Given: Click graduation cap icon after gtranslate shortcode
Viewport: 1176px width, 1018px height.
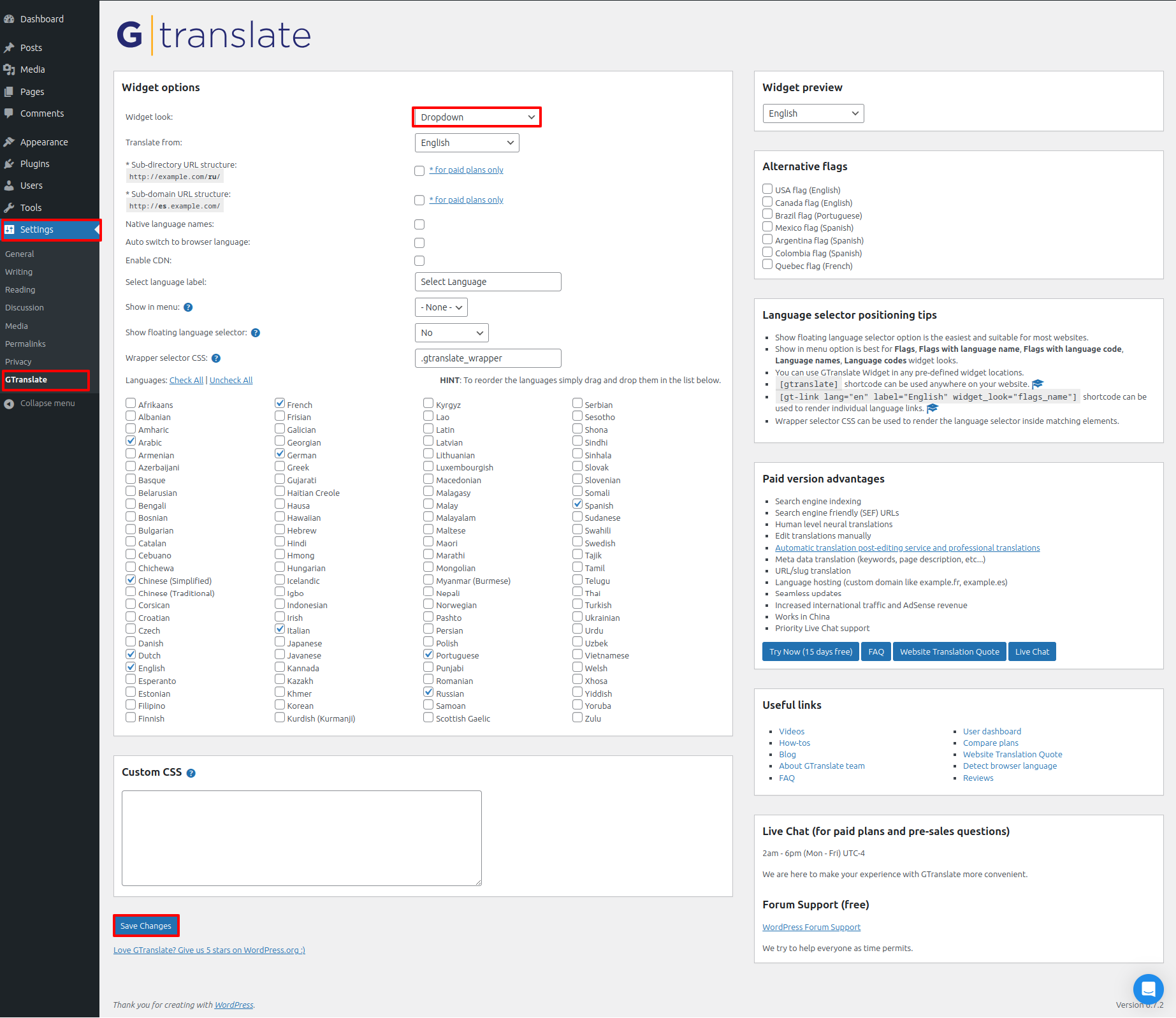Looking at the screenshot, I should click(x=1038, y=384).
